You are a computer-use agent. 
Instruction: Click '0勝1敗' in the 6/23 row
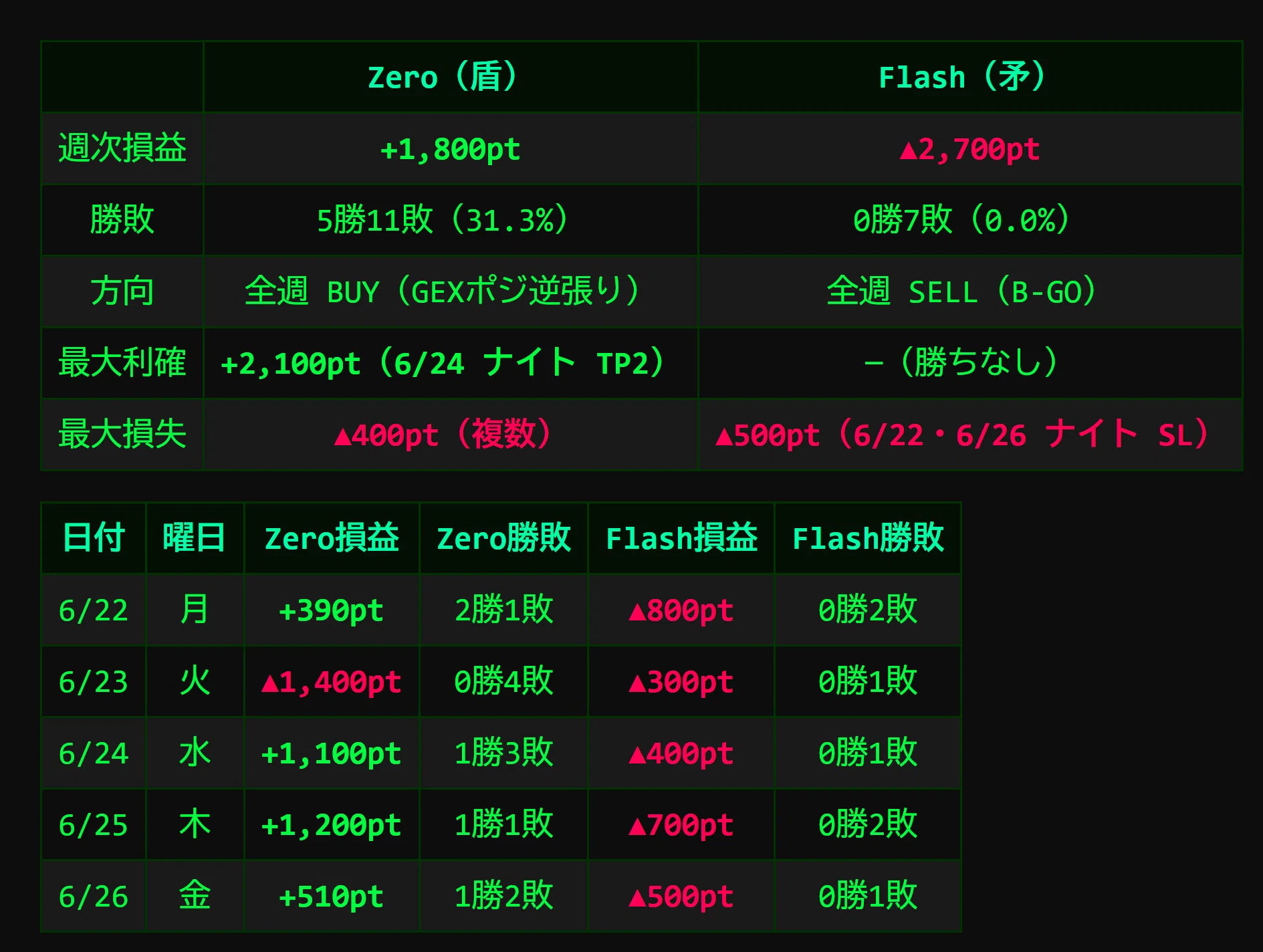(868, 681)
